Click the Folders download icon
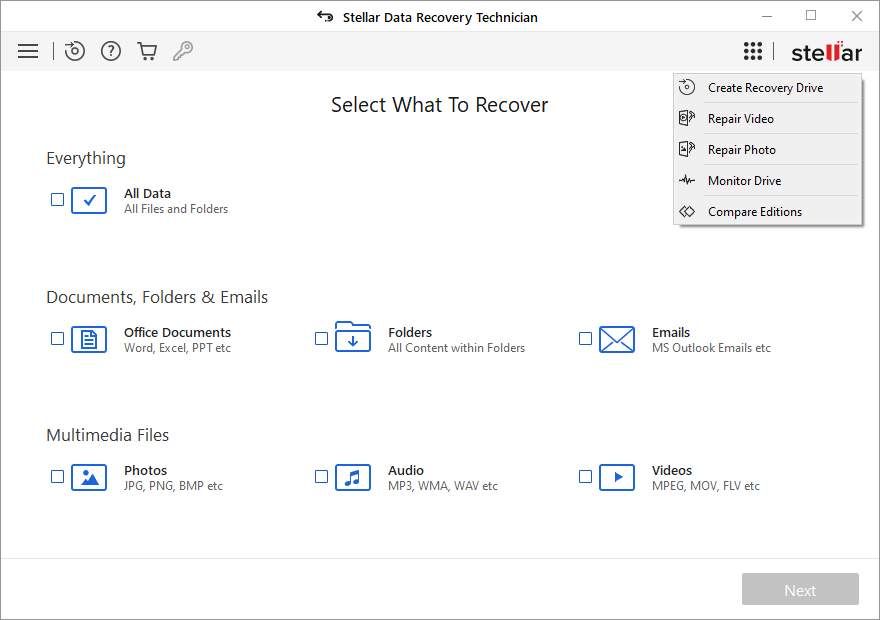The height and width of the screenshot is (620, 880). [353, 337]
